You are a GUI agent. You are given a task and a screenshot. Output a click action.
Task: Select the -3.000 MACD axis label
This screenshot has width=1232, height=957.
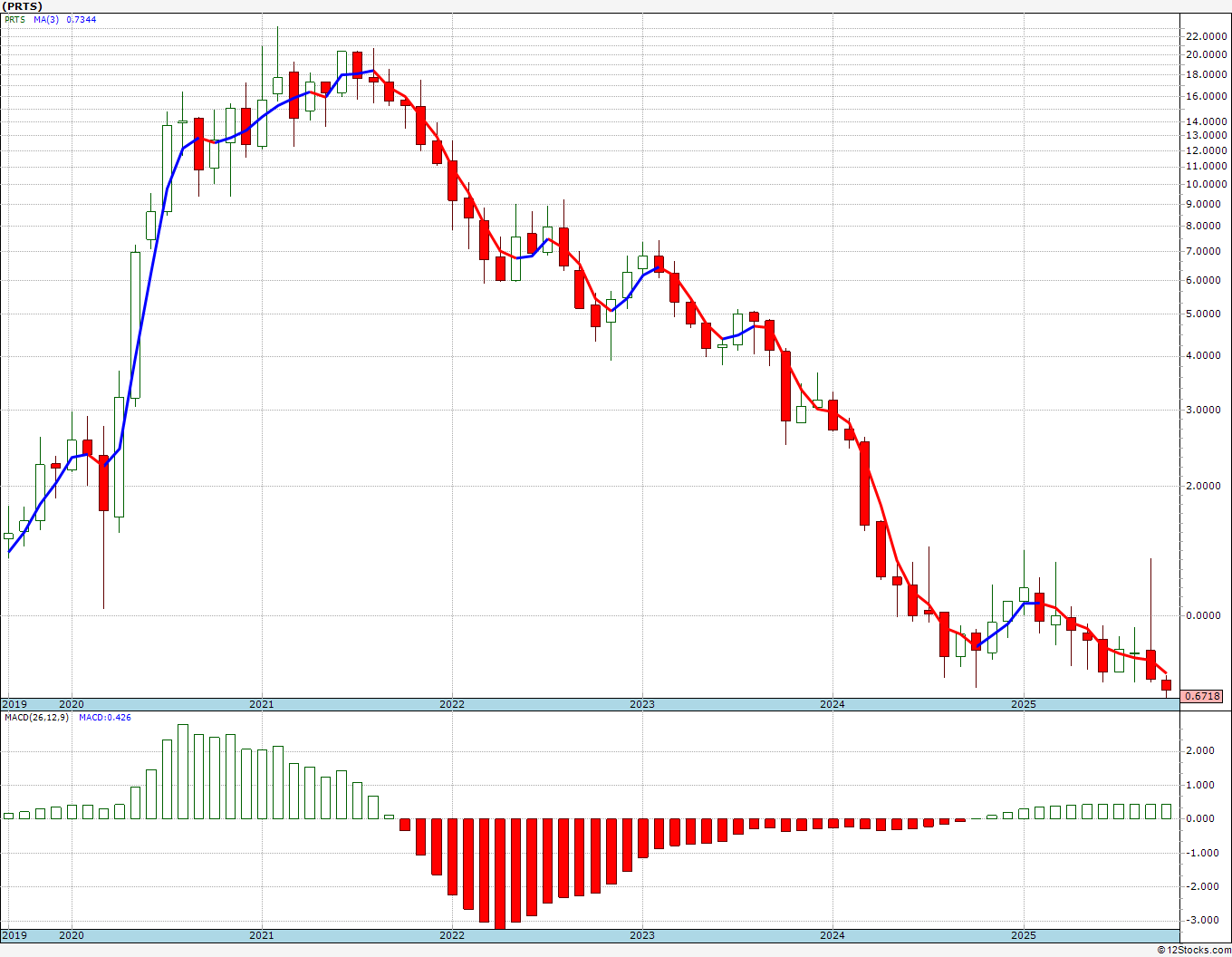(1200, 921)
